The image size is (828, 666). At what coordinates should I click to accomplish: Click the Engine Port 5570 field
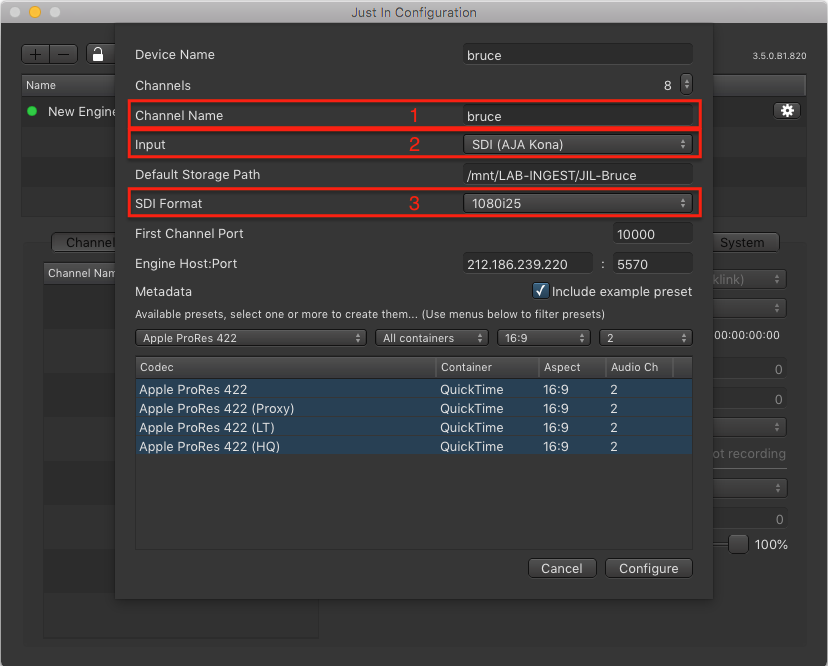click(652, 264)
